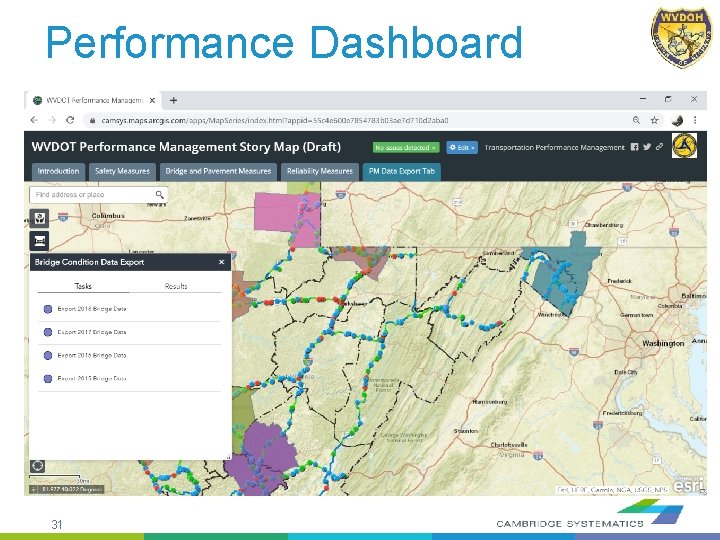
Task: Select the PM Data Export Tab
Action: click(x=402, y=171)
